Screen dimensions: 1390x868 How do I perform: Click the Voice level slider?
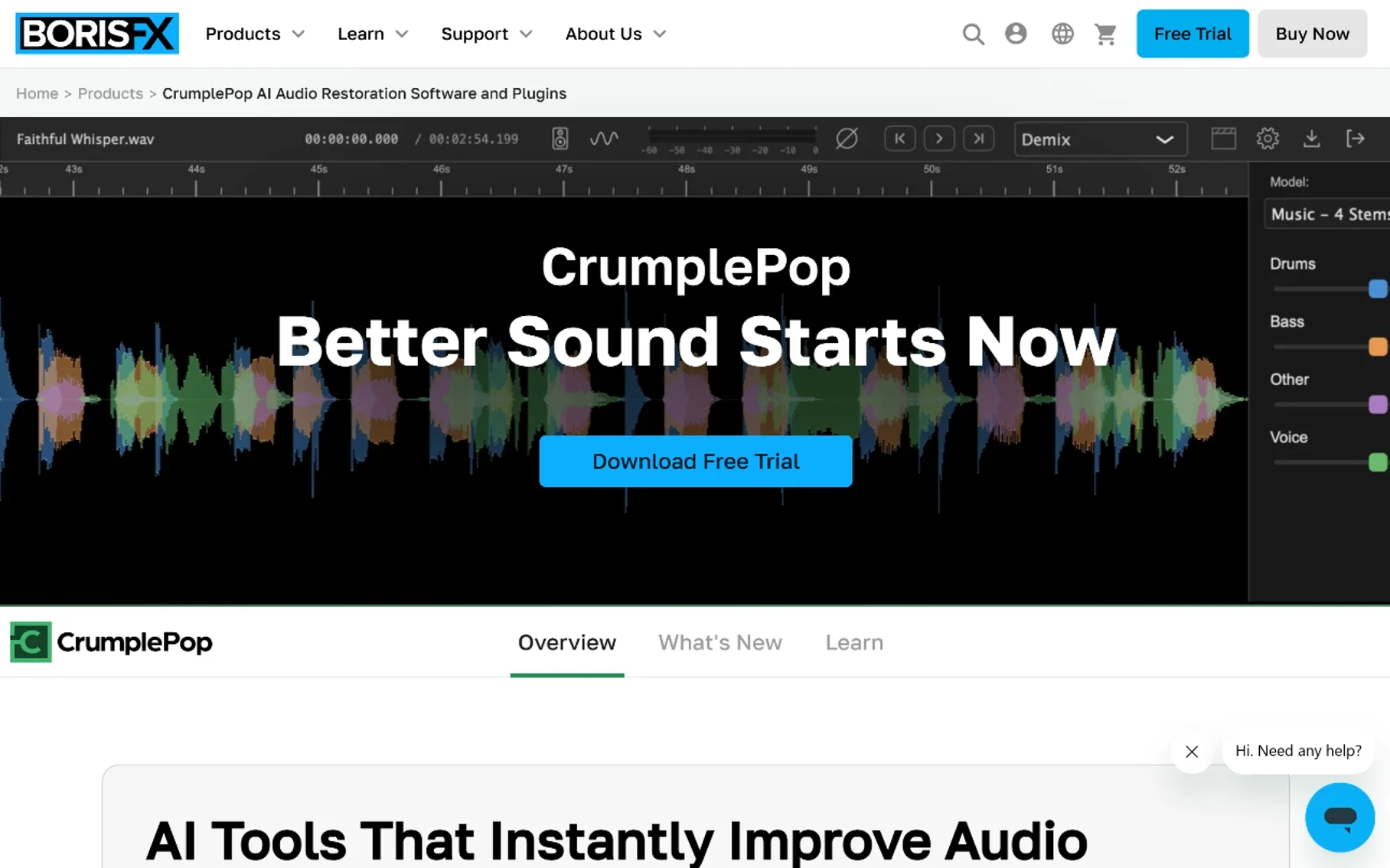tap(1331, 462)
